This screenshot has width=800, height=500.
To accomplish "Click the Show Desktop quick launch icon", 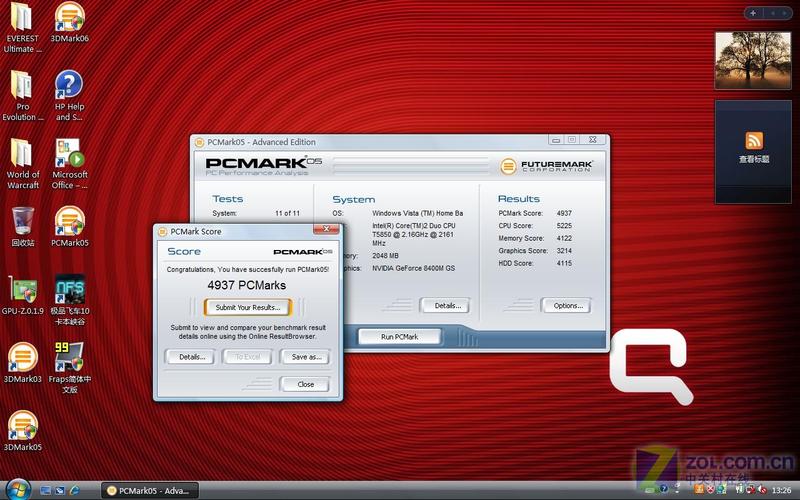I will pos(45,490).
